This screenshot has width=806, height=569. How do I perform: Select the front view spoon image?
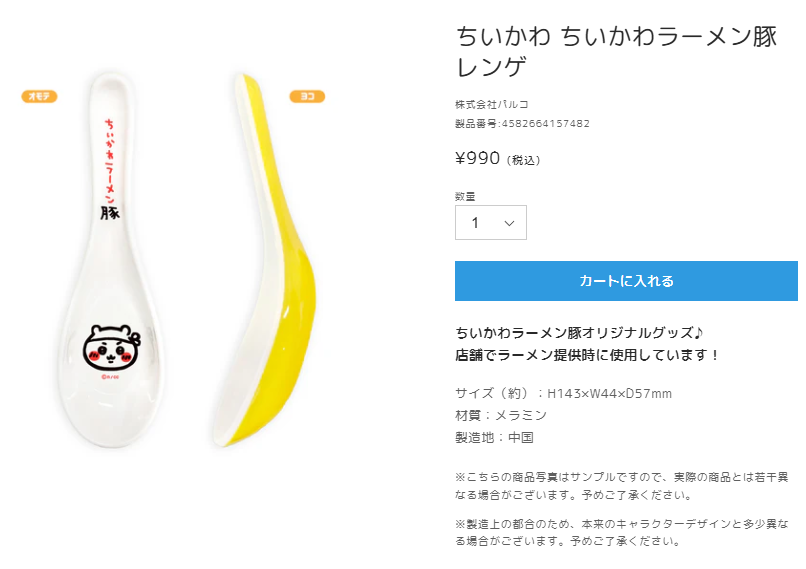[112, 260]
